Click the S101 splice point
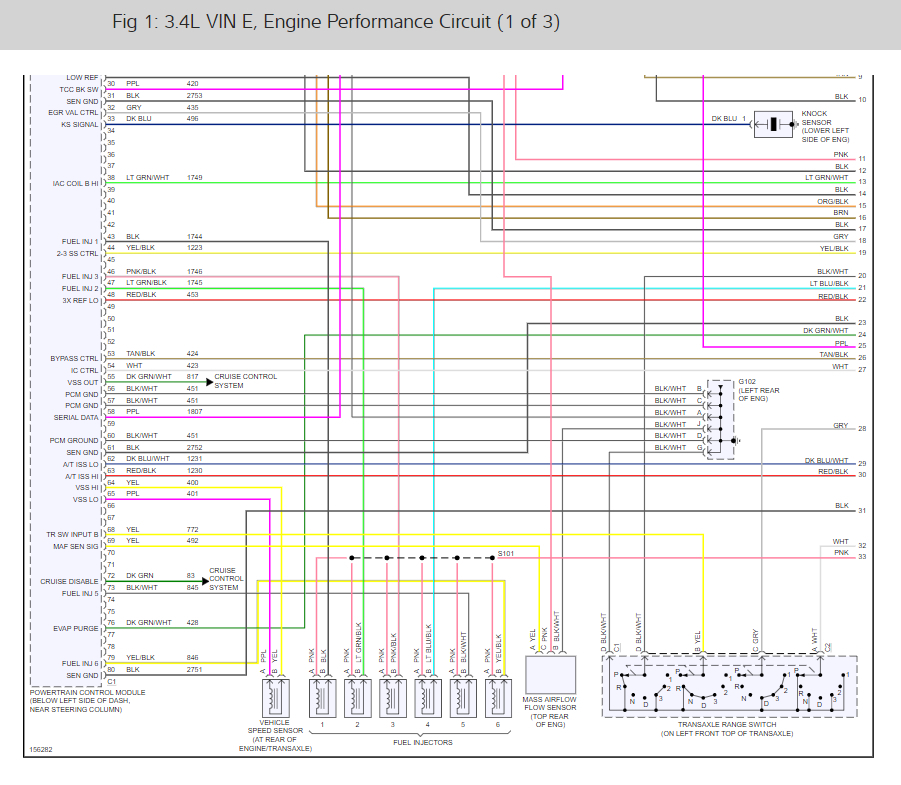 coord(492,557)
